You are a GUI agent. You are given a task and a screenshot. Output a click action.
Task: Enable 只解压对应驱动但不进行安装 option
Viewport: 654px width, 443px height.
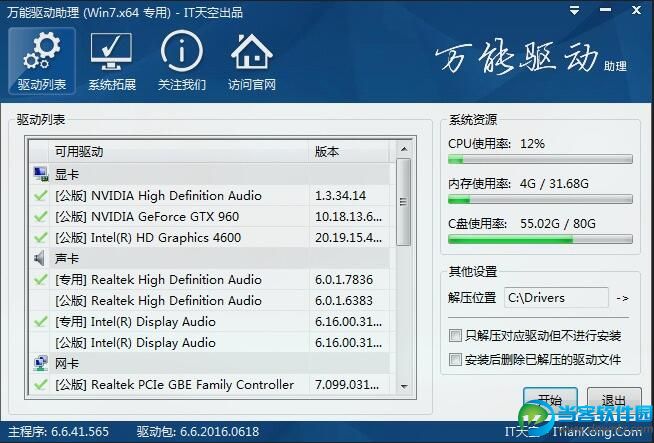[x=455, y=335]
